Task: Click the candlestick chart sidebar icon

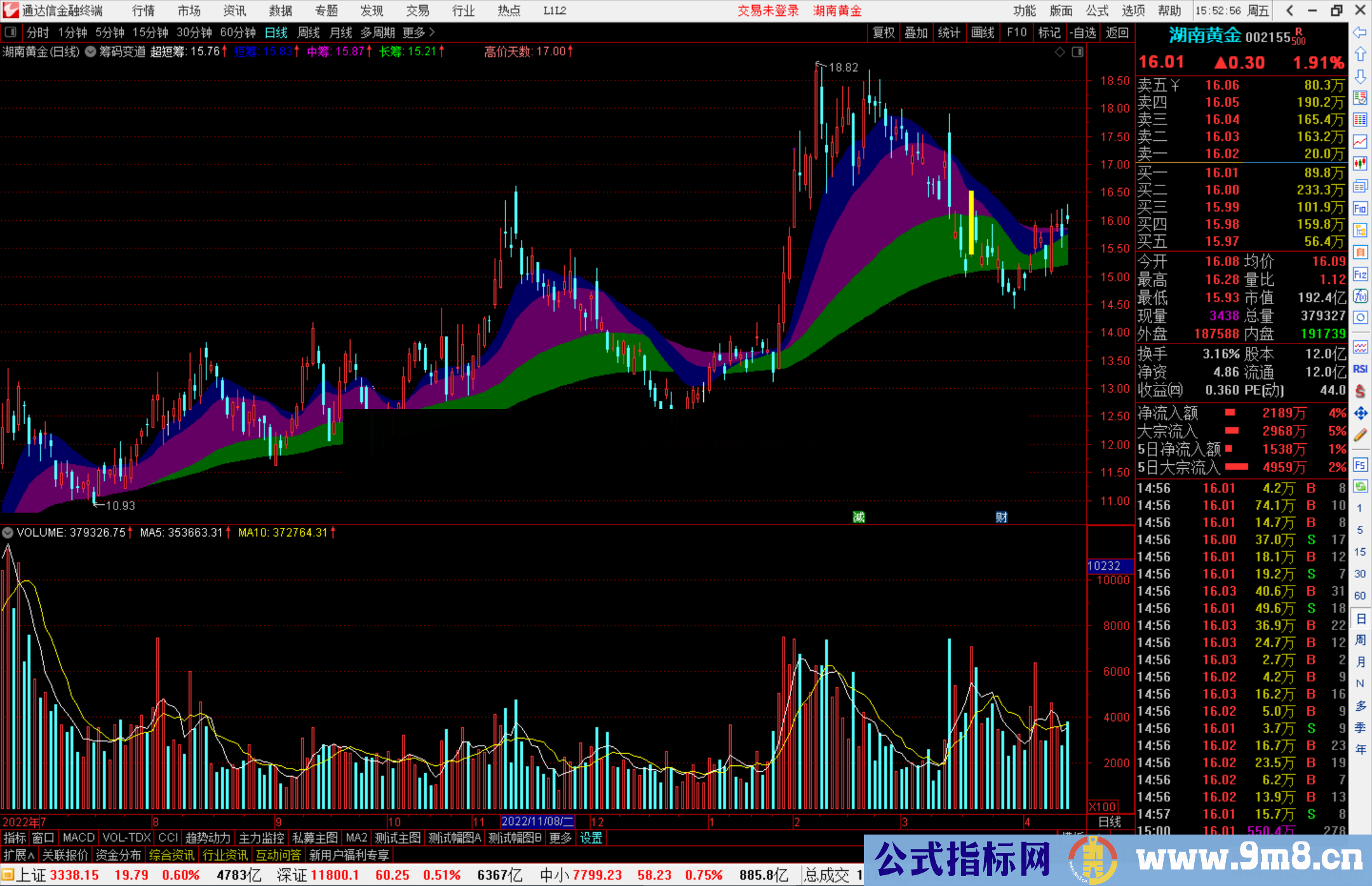Action: click(x=1360, y=164)
